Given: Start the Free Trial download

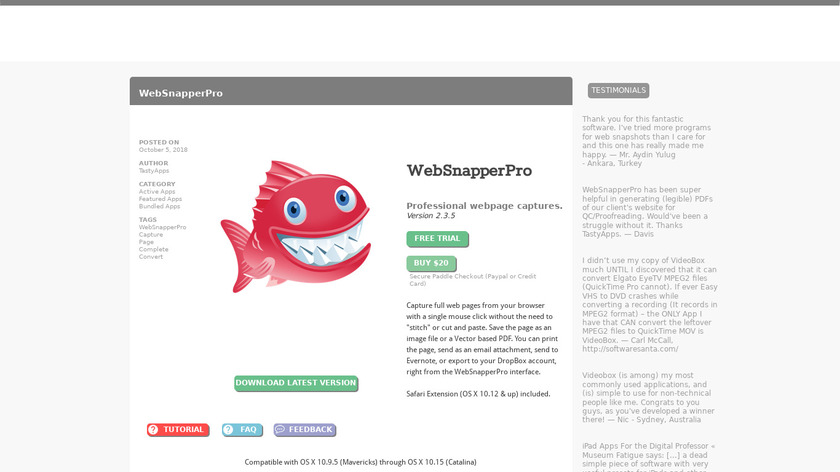Looking at the screenshot, I should tap(437, 239).
